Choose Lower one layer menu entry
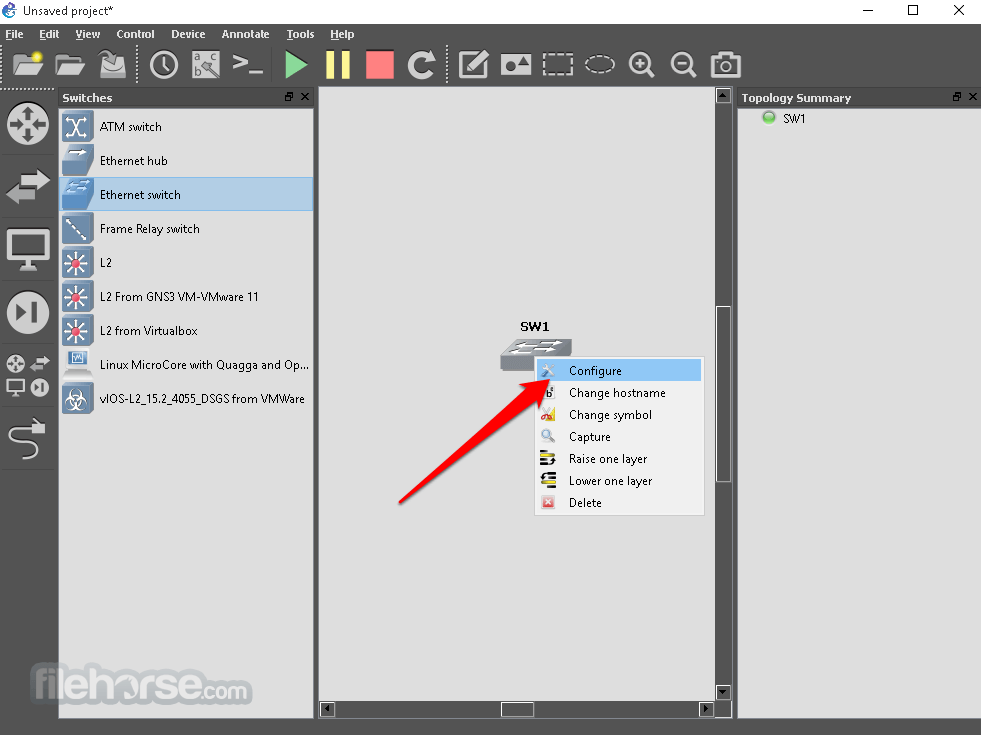Image resolution: width=981 pixels, height=735 pixels. (619, 480)
